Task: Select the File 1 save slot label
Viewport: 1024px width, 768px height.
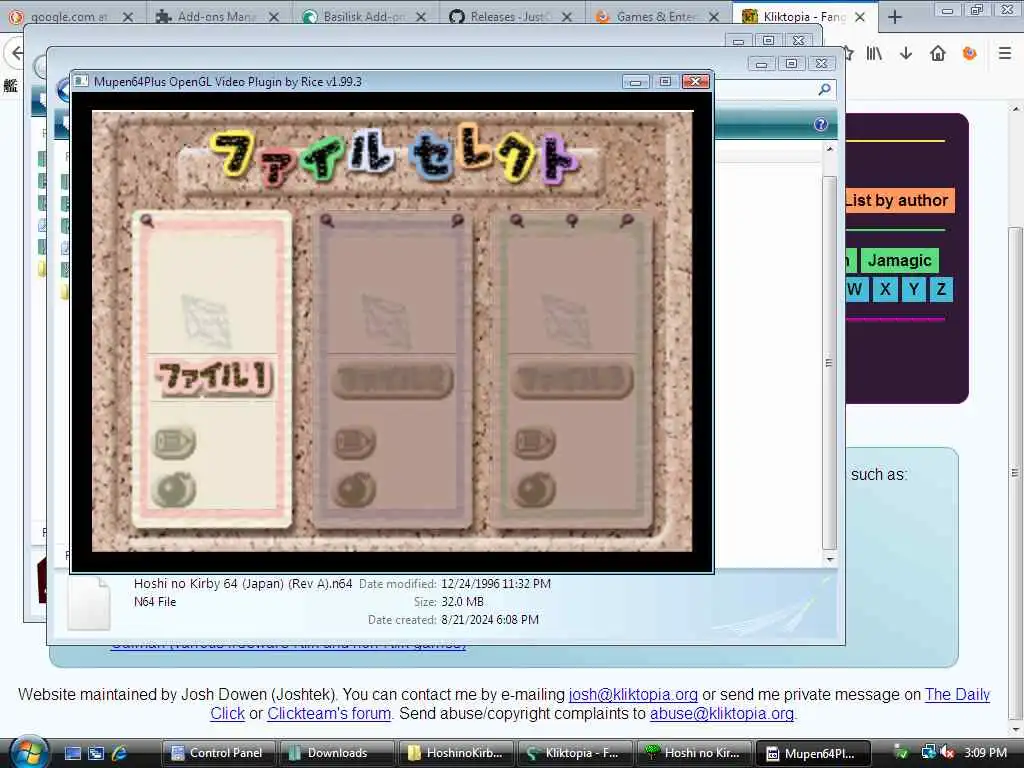Action: coord(214,377)
